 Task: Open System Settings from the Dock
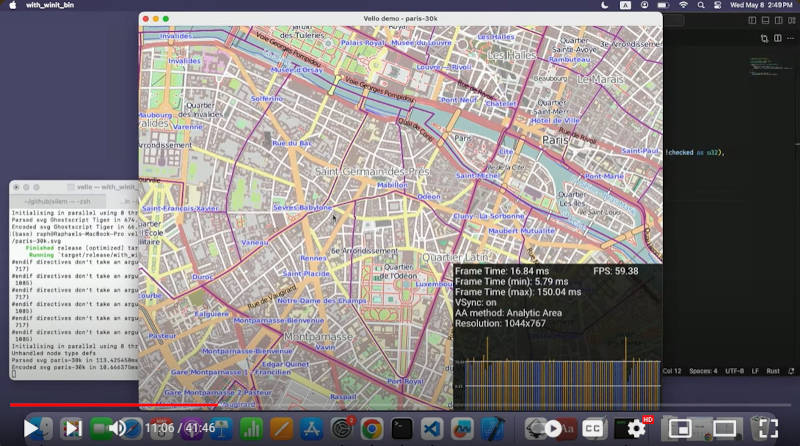(342, 429)
